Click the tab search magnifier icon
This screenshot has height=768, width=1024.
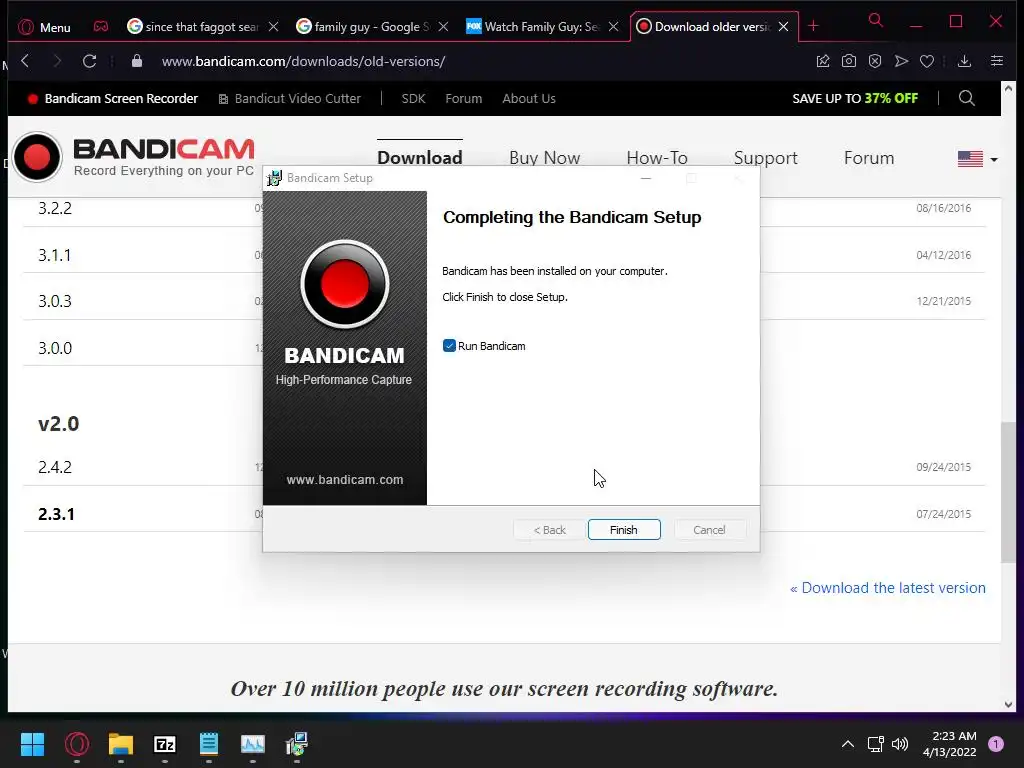[876, 20]
